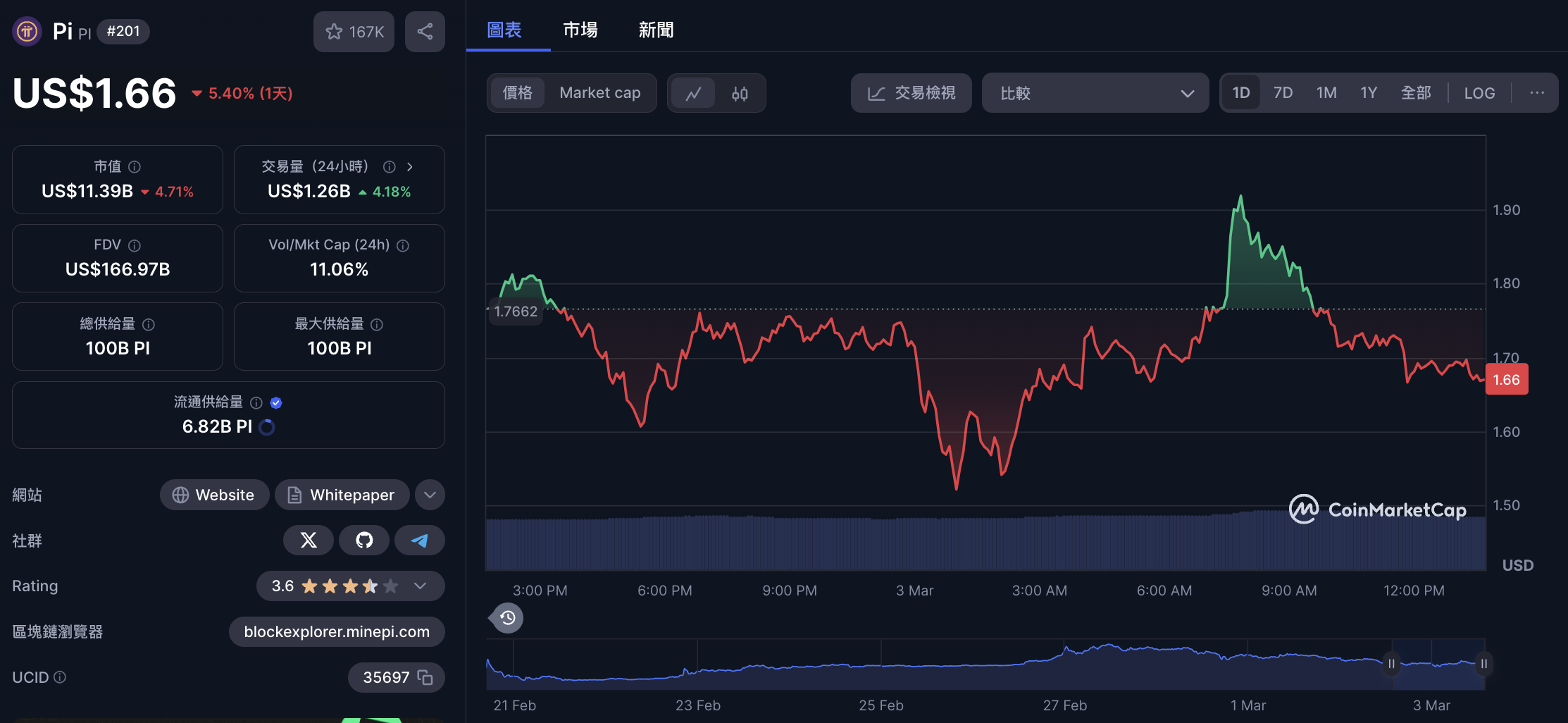Switch to the 新聞 tab

tap(656, 30)
